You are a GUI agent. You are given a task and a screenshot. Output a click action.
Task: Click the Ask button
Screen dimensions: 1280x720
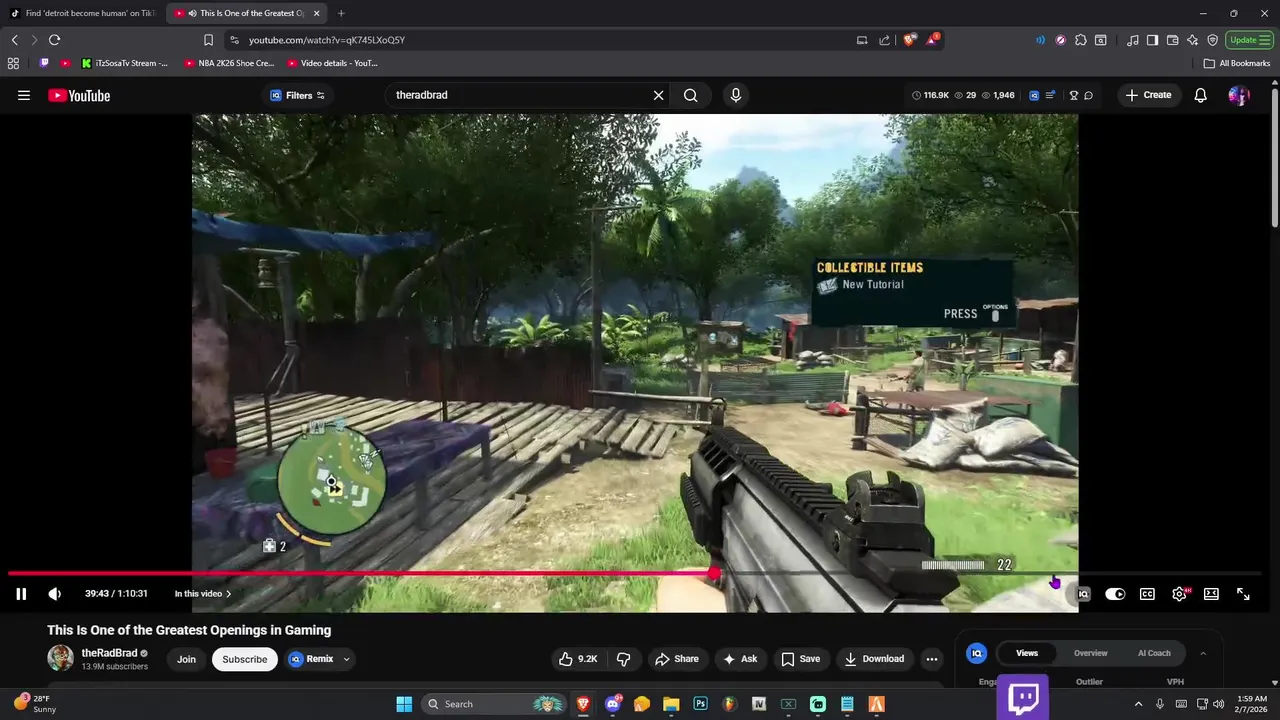740,659
